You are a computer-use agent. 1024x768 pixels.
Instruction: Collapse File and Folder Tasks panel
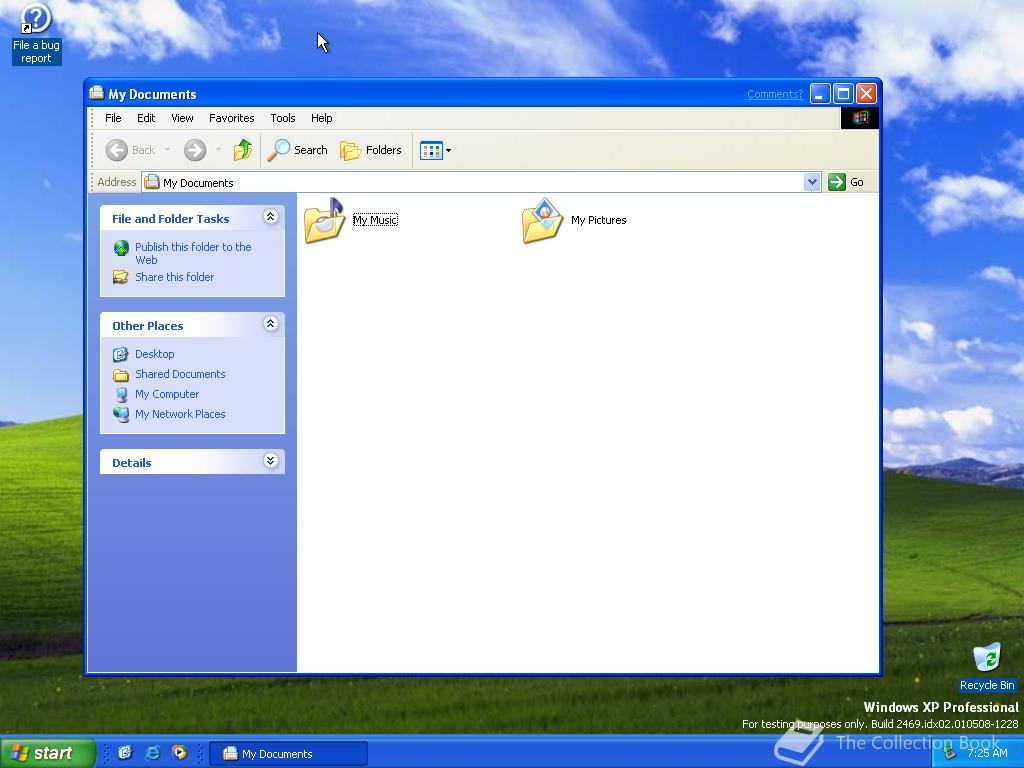click(270, 217)
